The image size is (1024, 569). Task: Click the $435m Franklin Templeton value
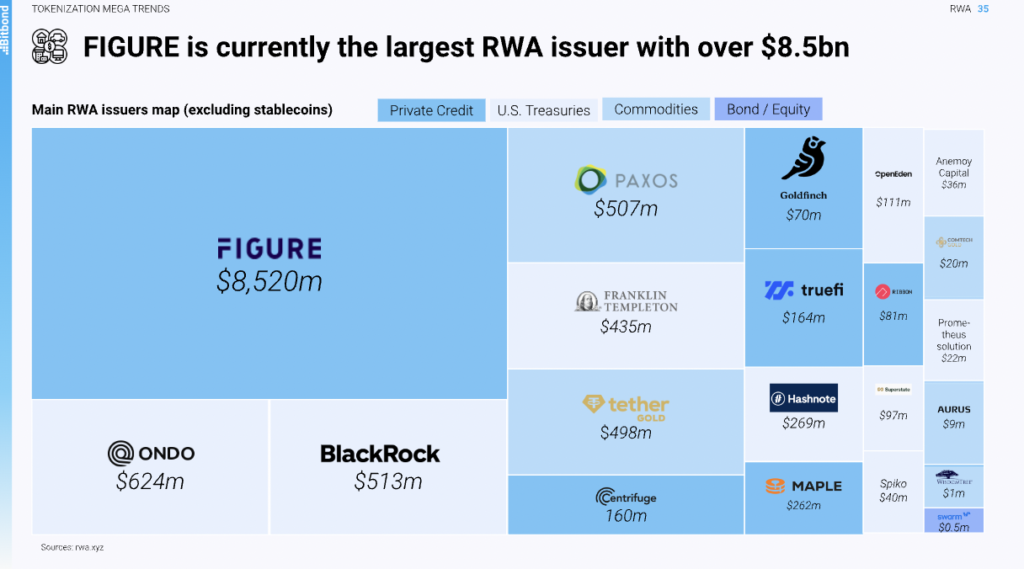pyautogui.click(x=626, y=327)
